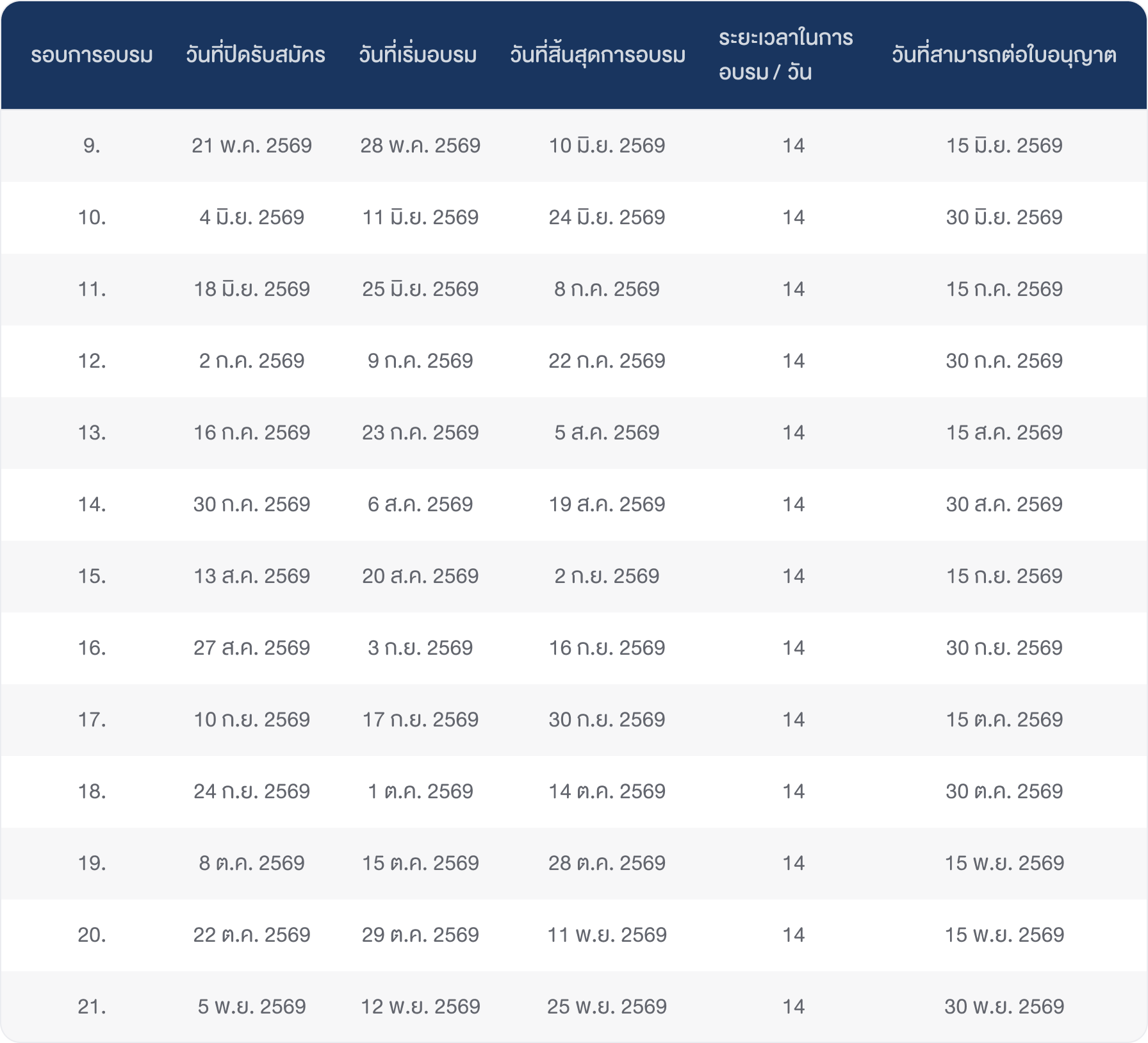Click the วันที่สิ้นสุดการอบรม column header
Viewport: 1148px width, 1043px height.
click(598, 55)
